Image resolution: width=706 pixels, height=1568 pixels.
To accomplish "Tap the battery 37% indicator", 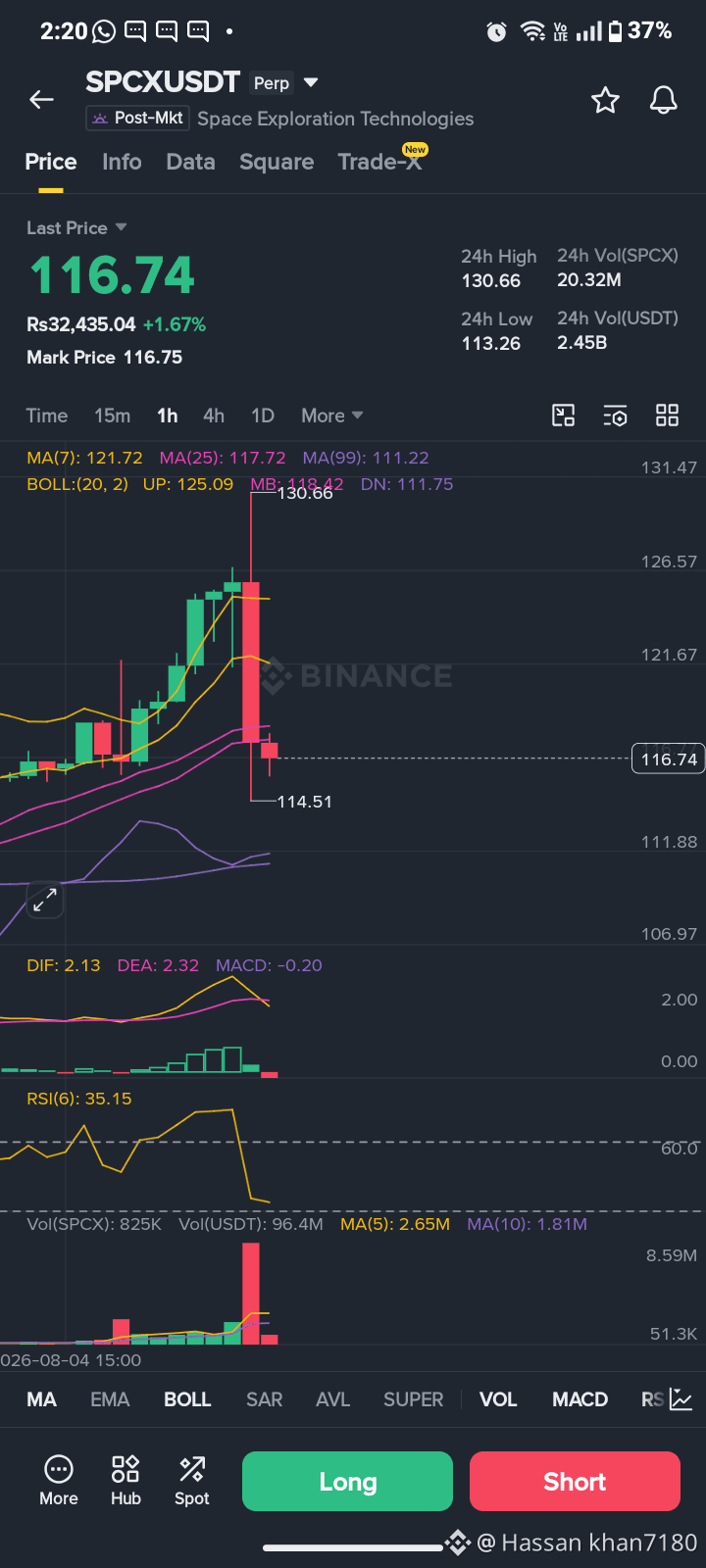I will point(639,31).
